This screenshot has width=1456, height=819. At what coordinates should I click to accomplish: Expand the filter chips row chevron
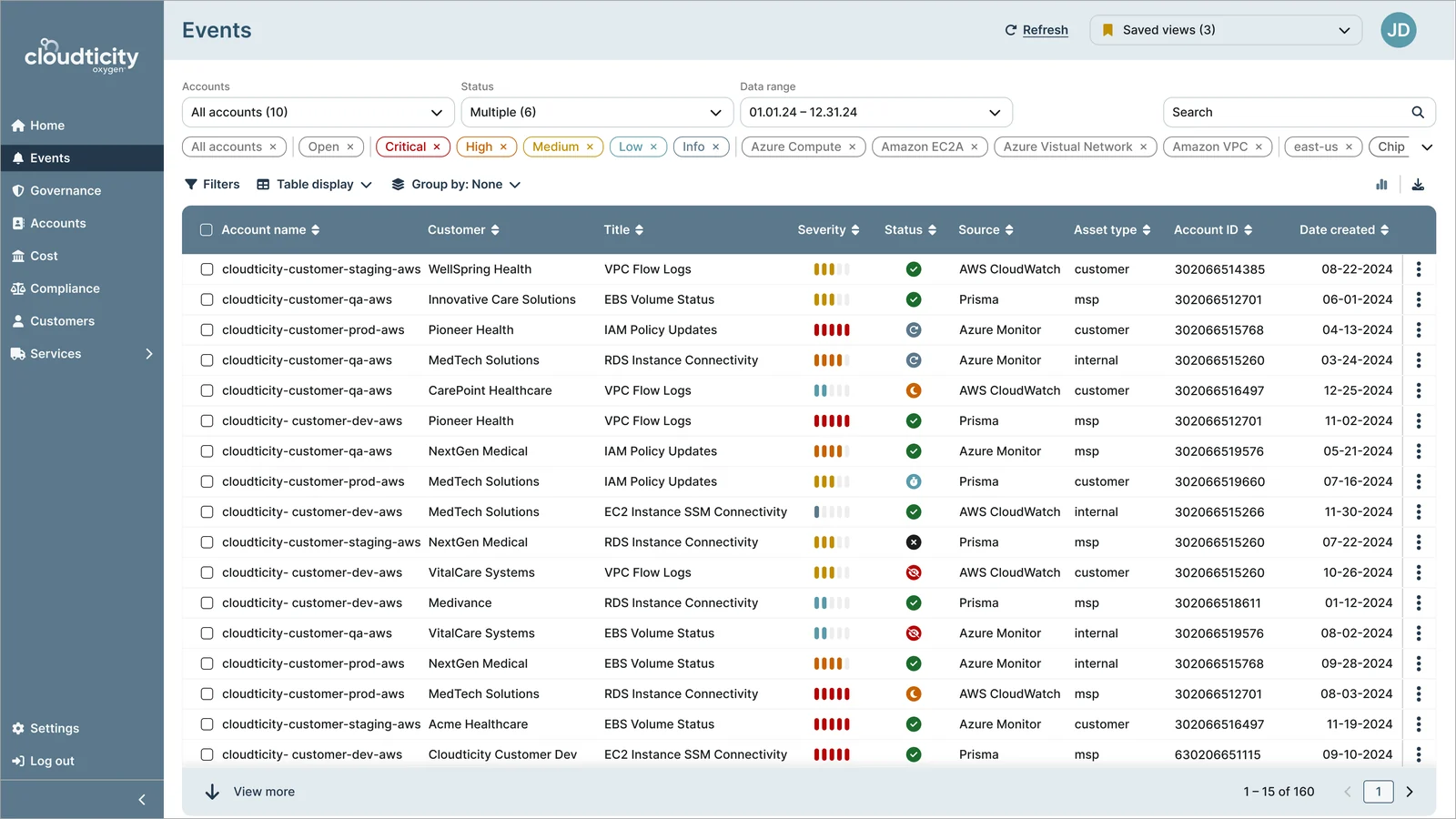(1427, 147)
